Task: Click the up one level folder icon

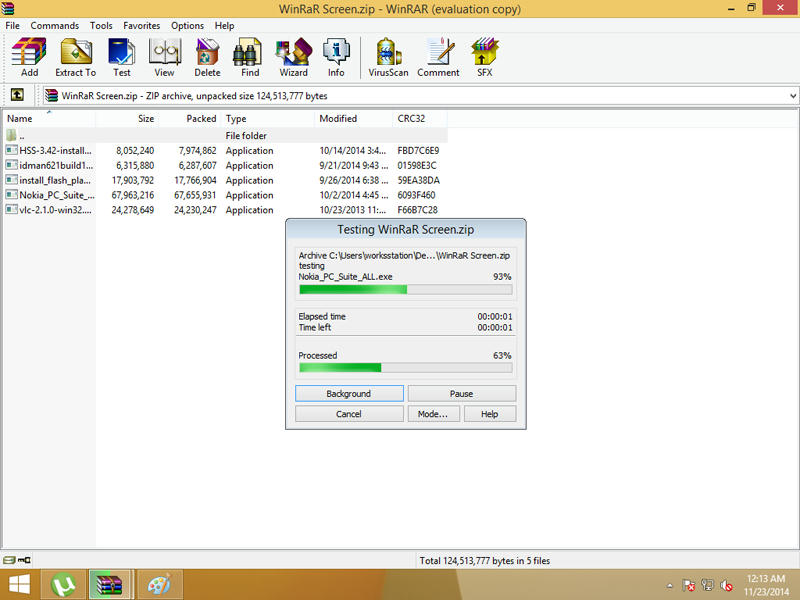Action: pos(17,95)
